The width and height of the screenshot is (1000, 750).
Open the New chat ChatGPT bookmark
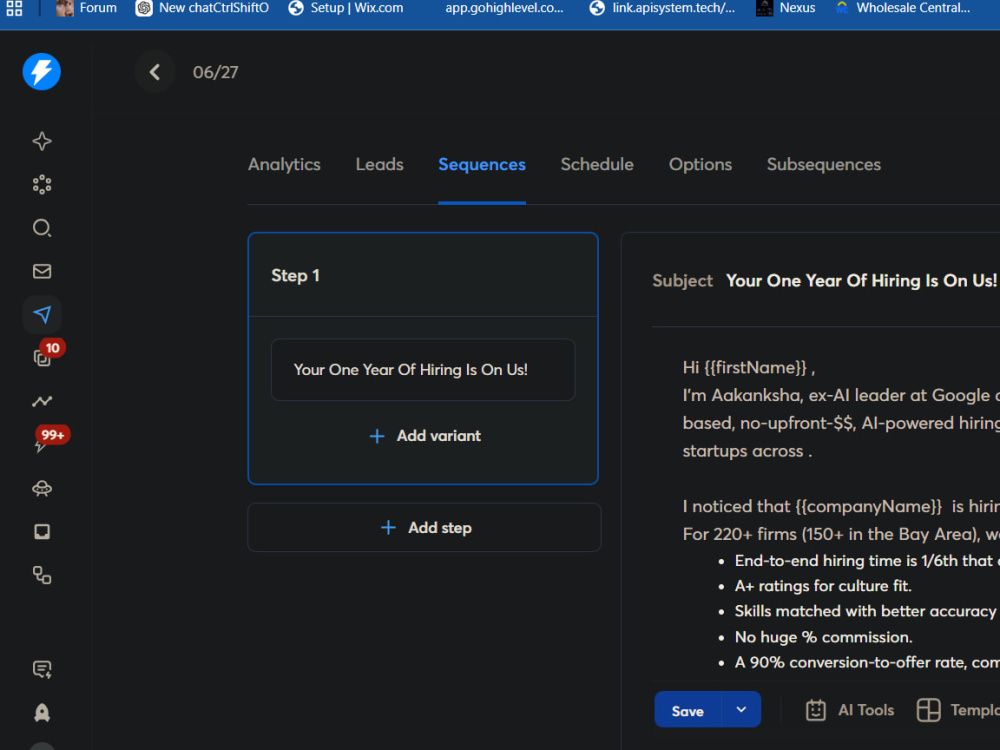click(x=202, y=8)
